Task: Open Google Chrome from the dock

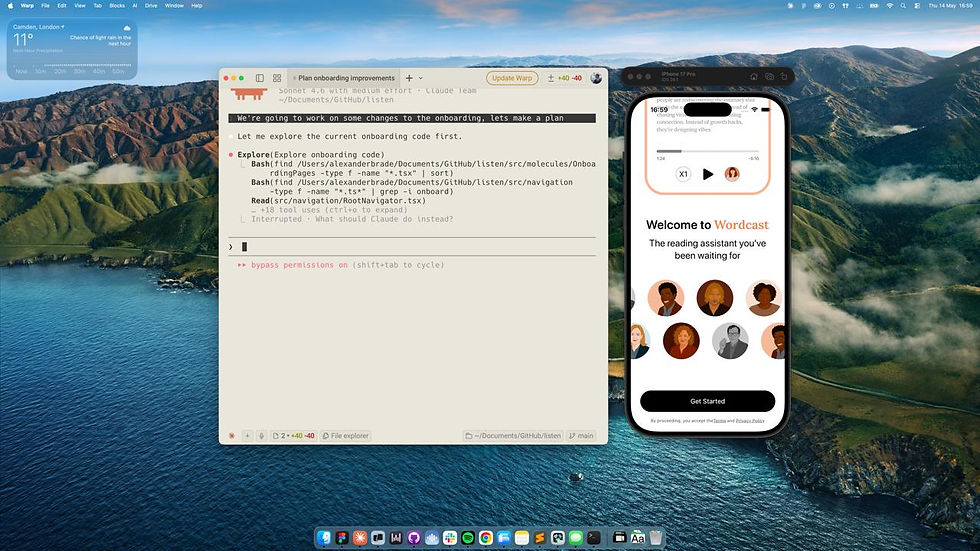Action: click(486, 537)
